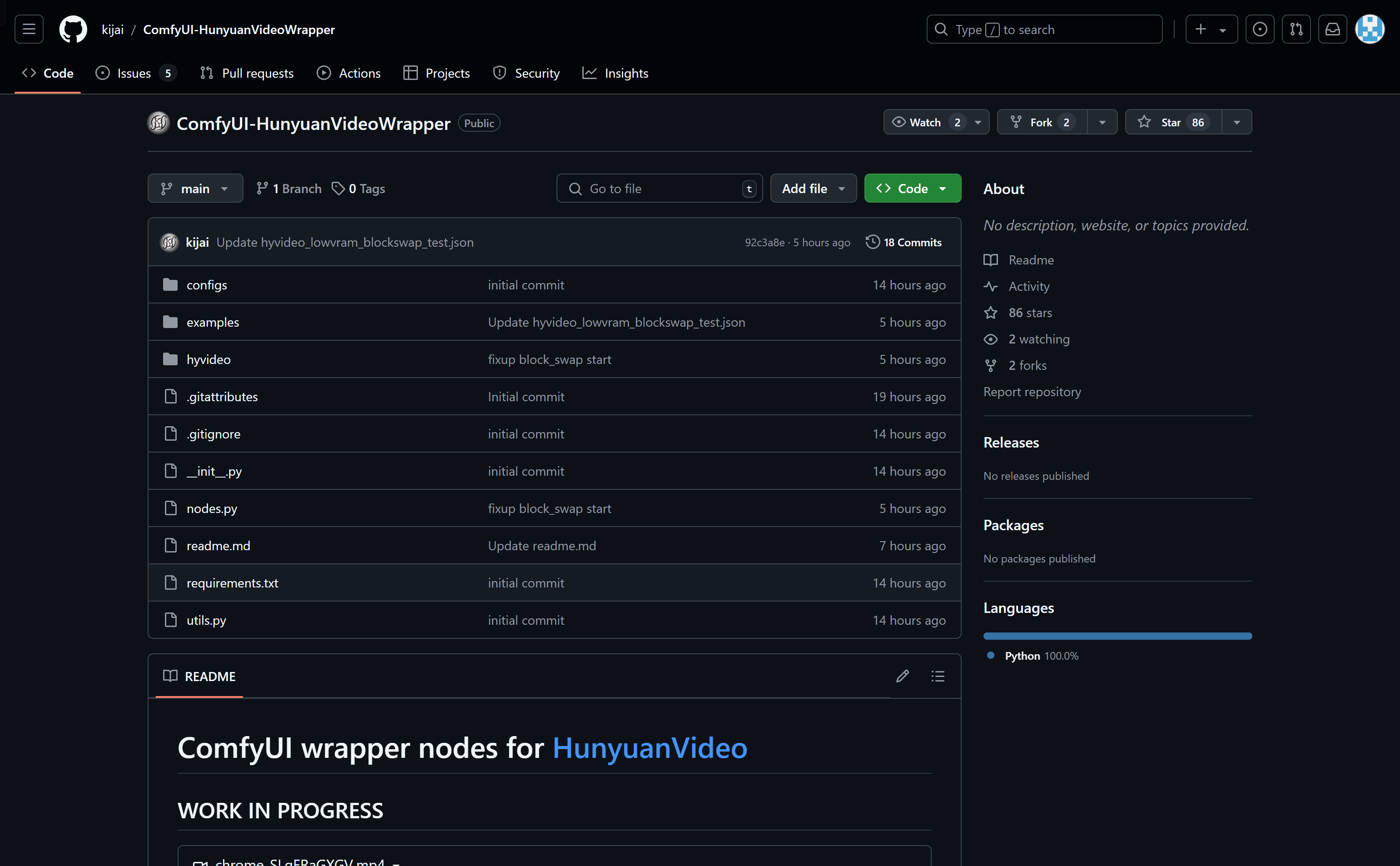Expand the Watch options dropdown arrow
The image size is (1400, 866).
[978, 122]
